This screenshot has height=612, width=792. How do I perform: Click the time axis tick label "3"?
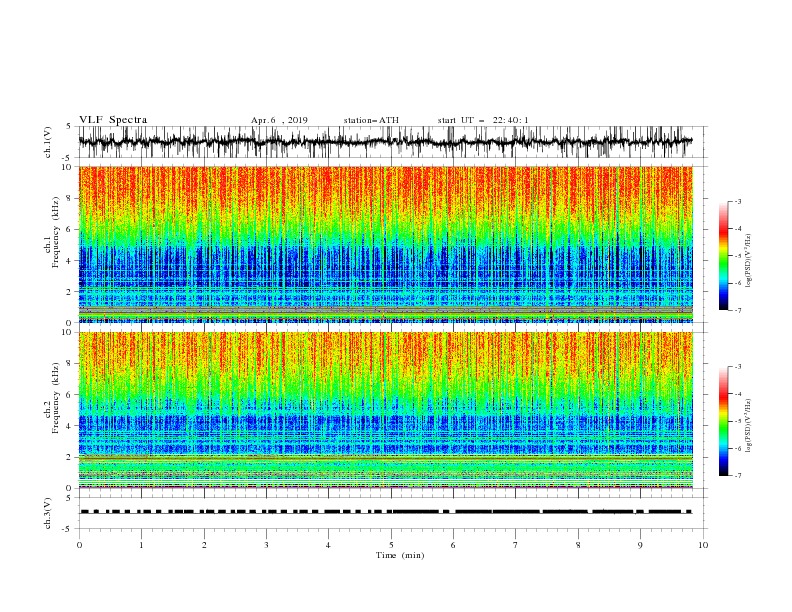coord(266,545)
